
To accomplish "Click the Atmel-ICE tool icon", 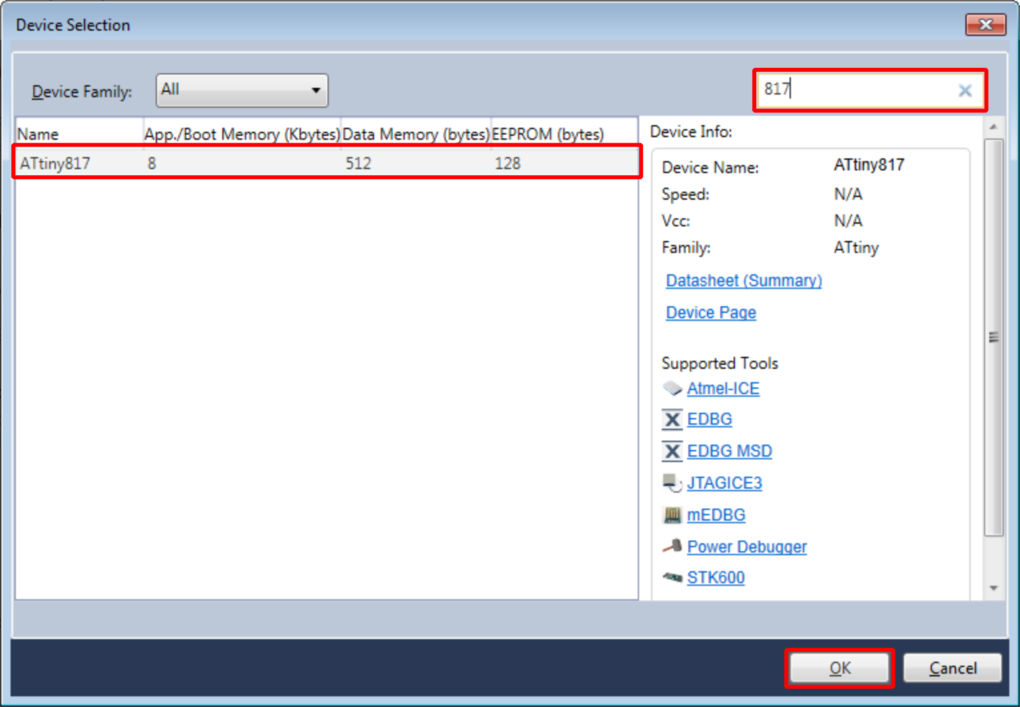I will click(x=672, y=389).
